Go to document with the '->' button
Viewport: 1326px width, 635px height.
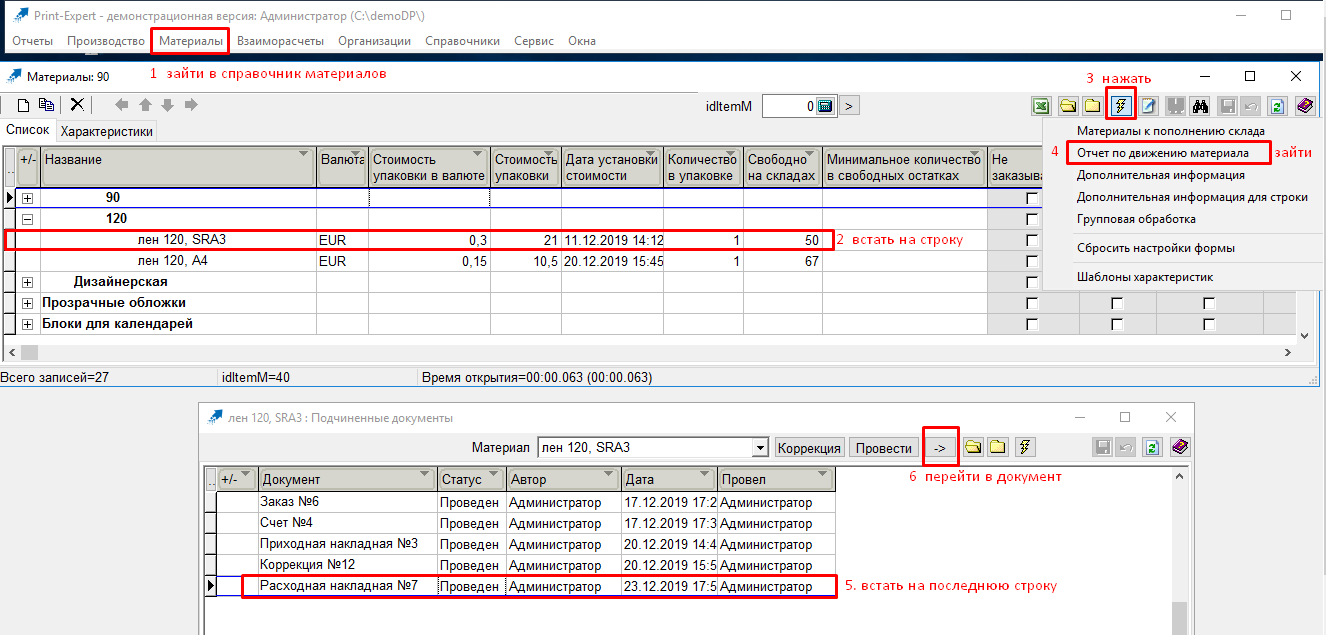(x=939, y=448)
